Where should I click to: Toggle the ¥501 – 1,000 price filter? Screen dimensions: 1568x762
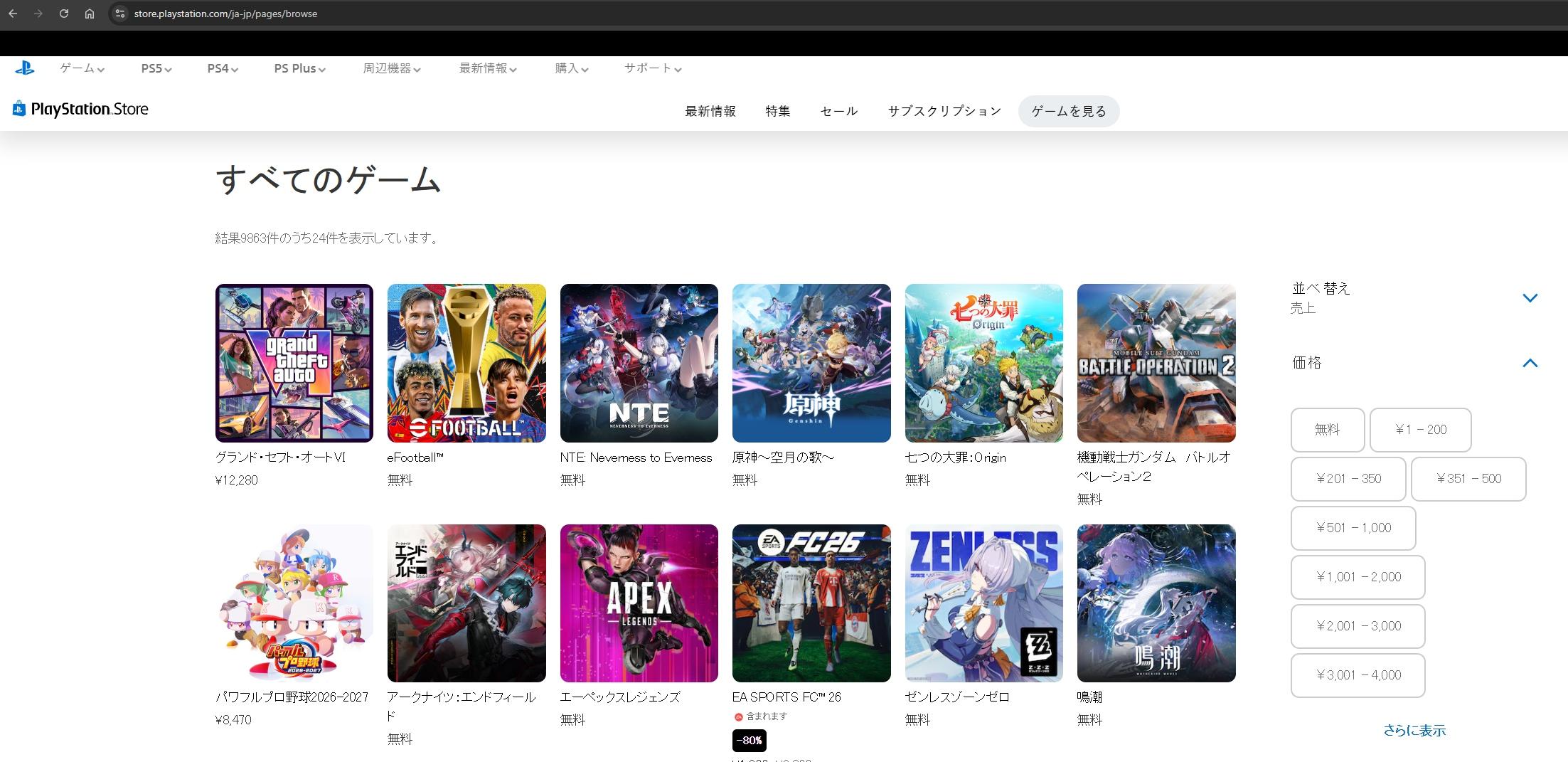1353,528
